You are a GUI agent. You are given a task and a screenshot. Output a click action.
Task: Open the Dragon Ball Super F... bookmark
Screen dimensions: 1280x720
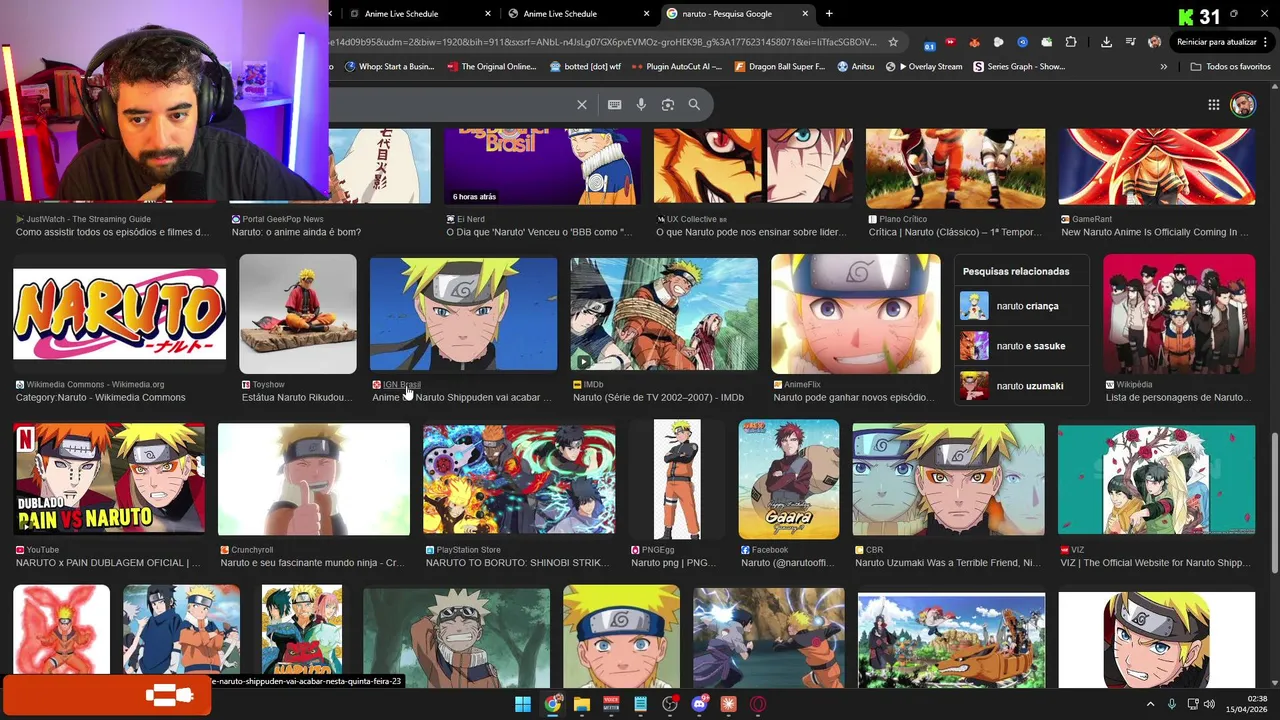tap(779, 67)
